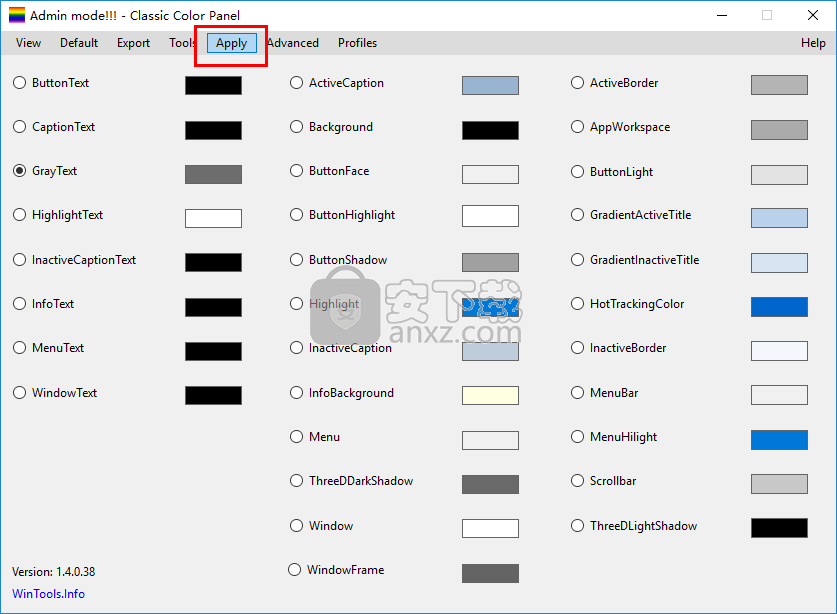The height and width of the screenshot is (614, 837).
Task: Select the ActiveBorder radio button
Action: point(578,83)
